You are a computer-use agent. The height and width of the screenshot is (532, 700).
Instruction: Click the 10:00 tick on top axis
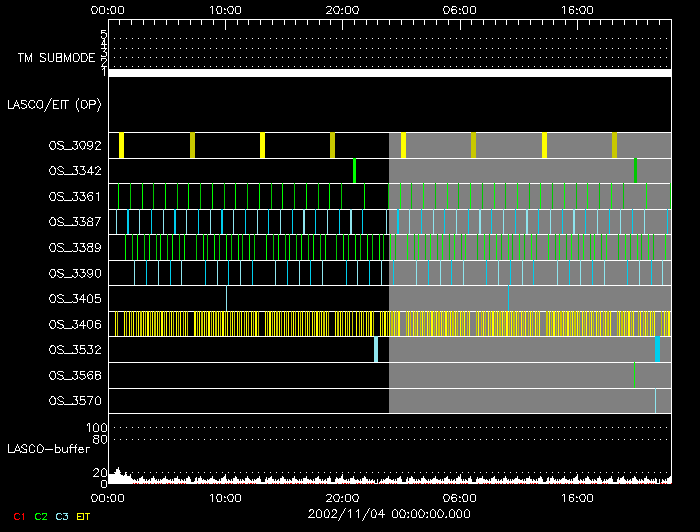(226, 10)
